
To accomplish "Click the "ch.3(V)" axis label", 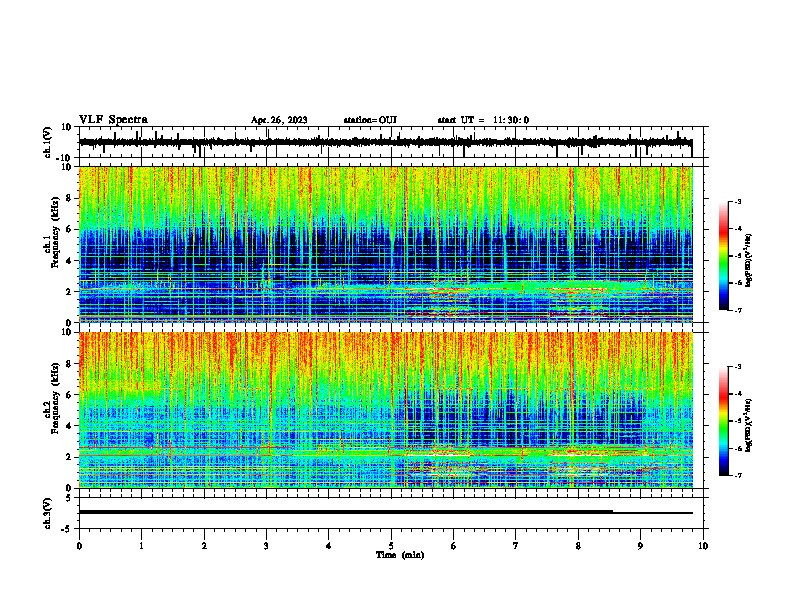I will click(47, 513).
